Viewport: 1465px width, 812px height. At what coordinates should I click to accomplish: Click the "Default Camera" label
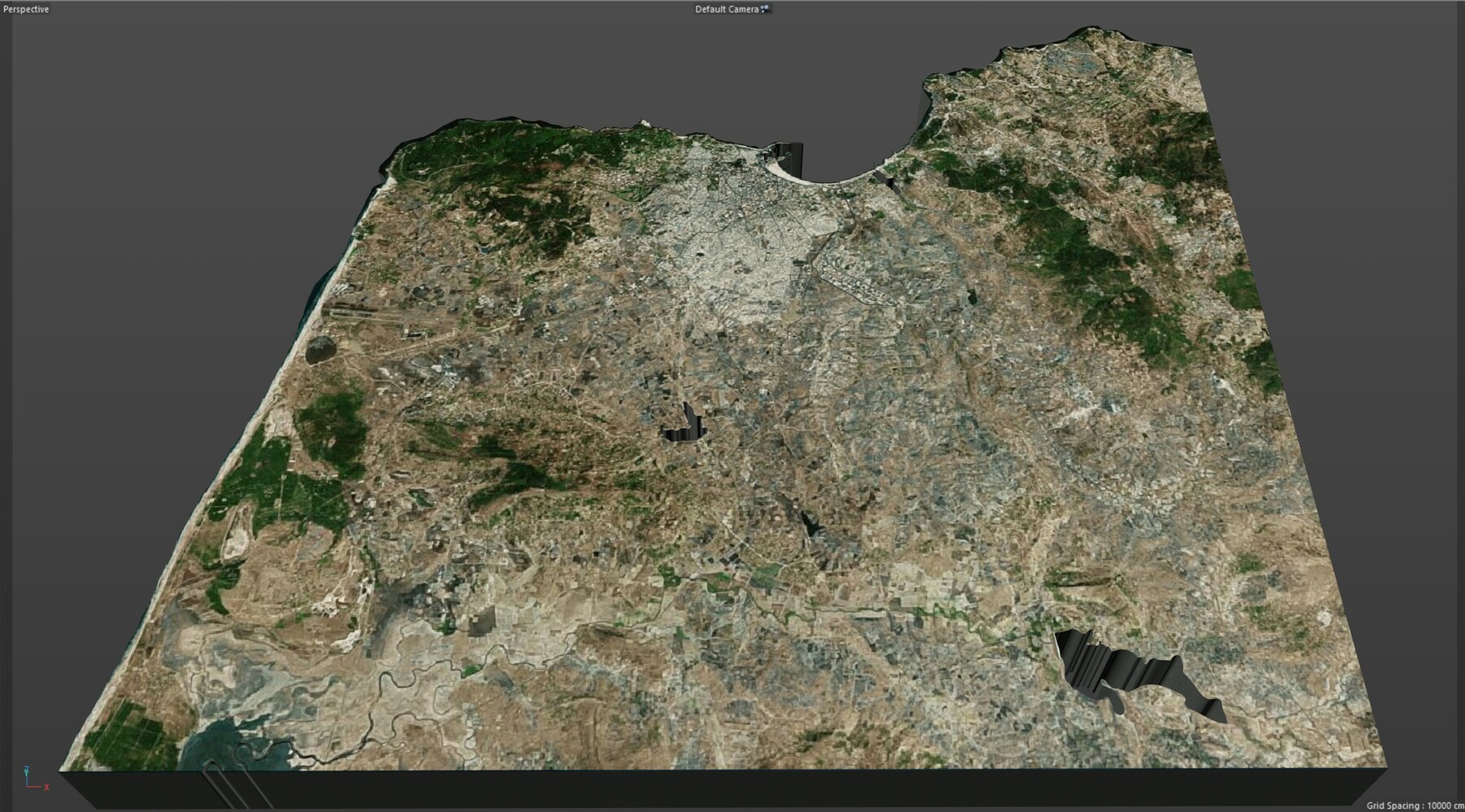click(727, 9)
